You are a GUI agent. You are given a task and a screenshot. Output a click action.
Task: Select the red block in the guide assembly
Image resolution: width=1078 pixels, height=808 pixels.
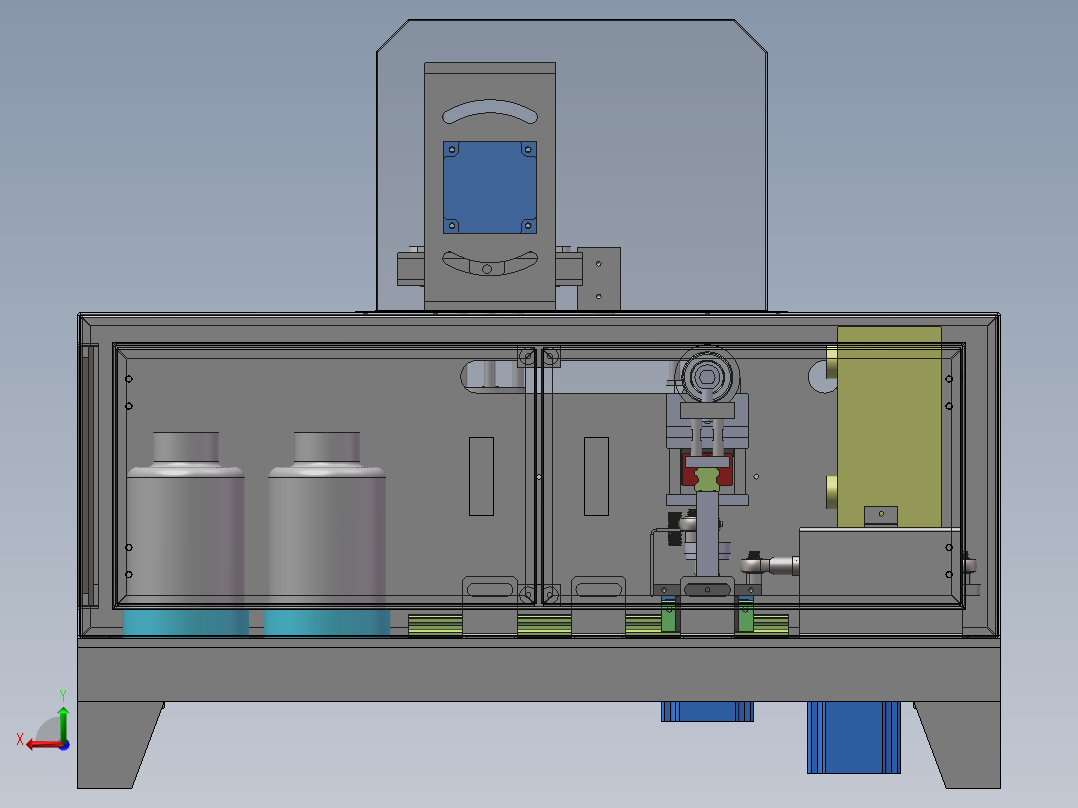[707, 469]
